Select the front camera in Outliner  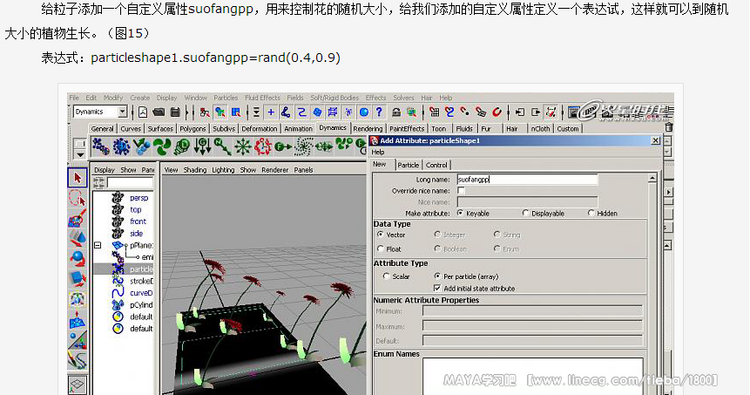(x=138, y=221)
